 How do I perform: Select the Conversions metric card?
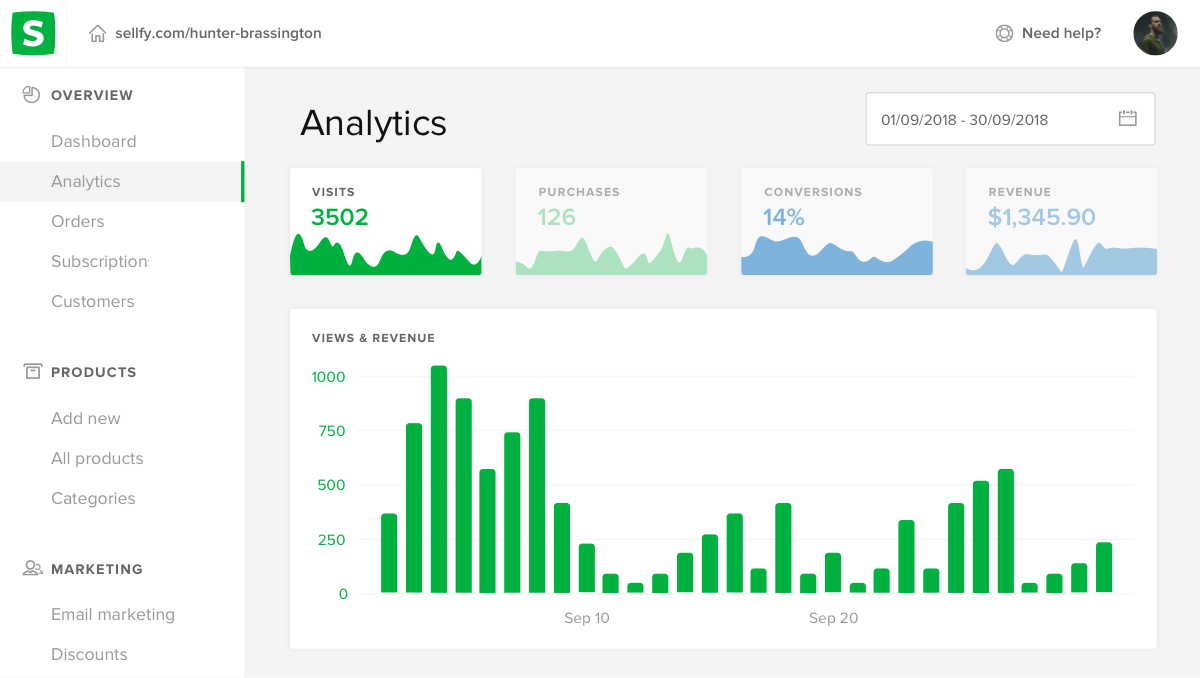[x=836, y=220]
